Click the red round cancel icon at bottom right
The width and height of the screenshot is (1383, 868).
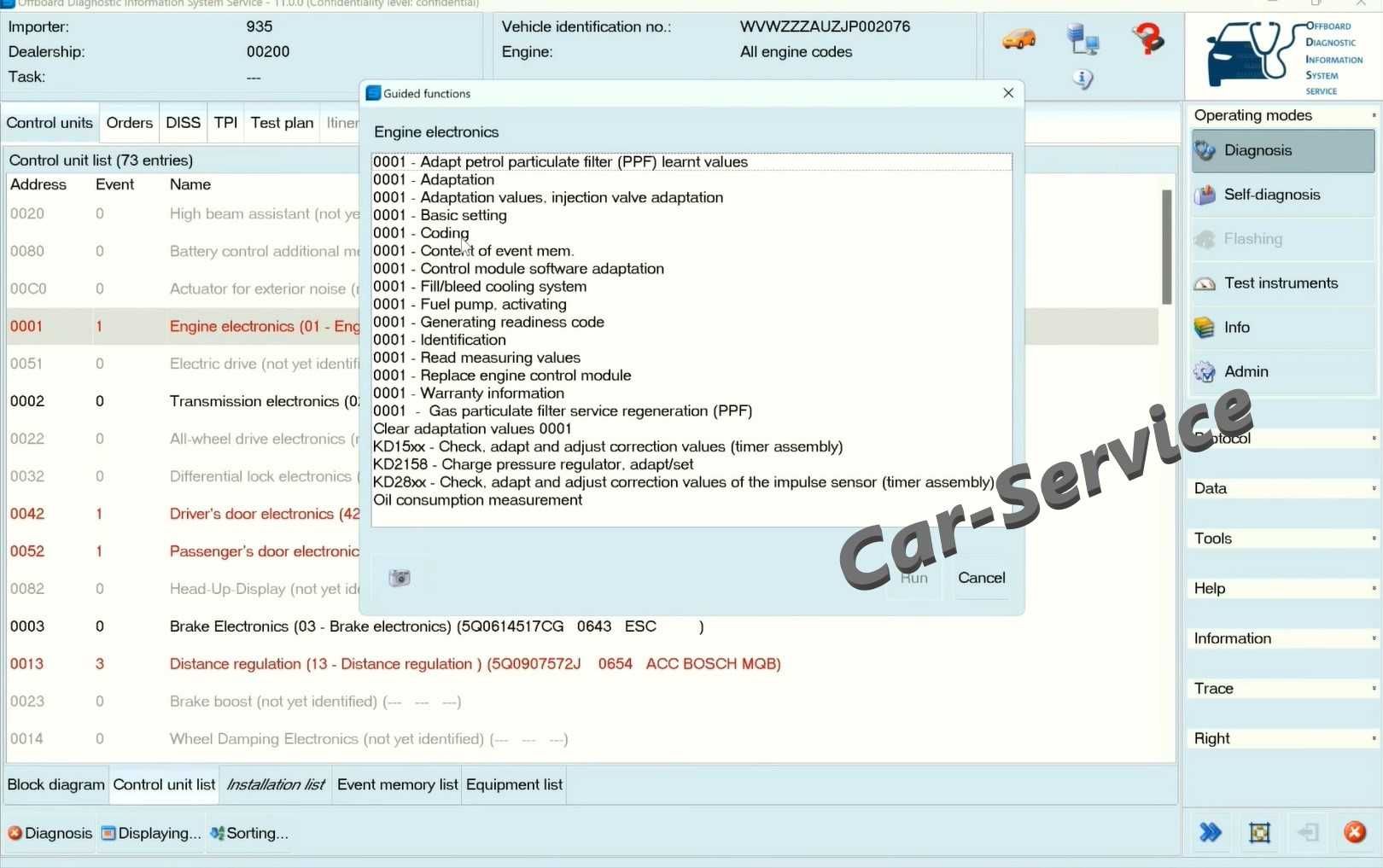[1355, 832]
